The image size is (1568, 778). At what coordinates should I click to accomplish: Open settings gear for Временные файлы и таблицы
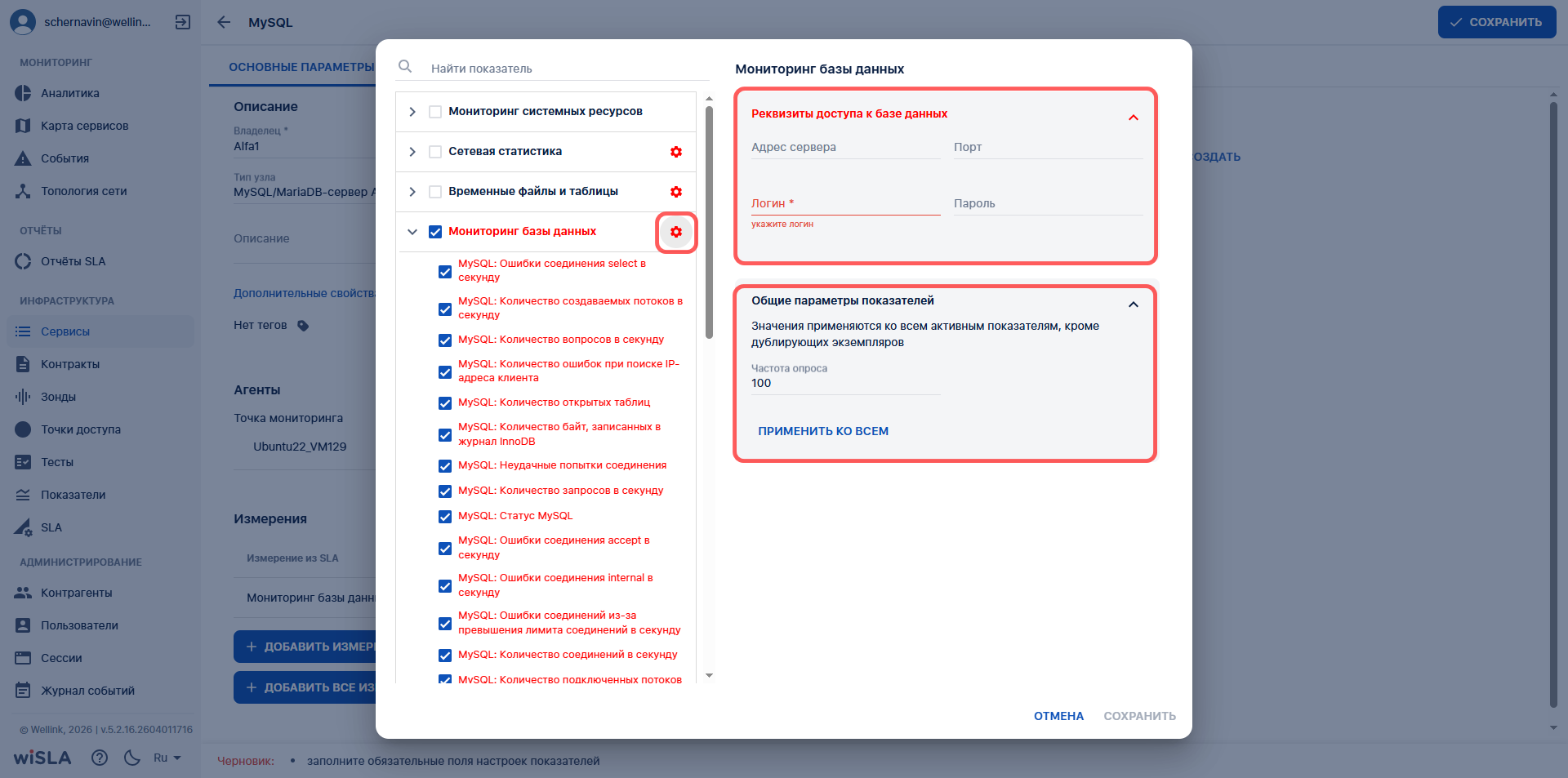tap(676, 192)
